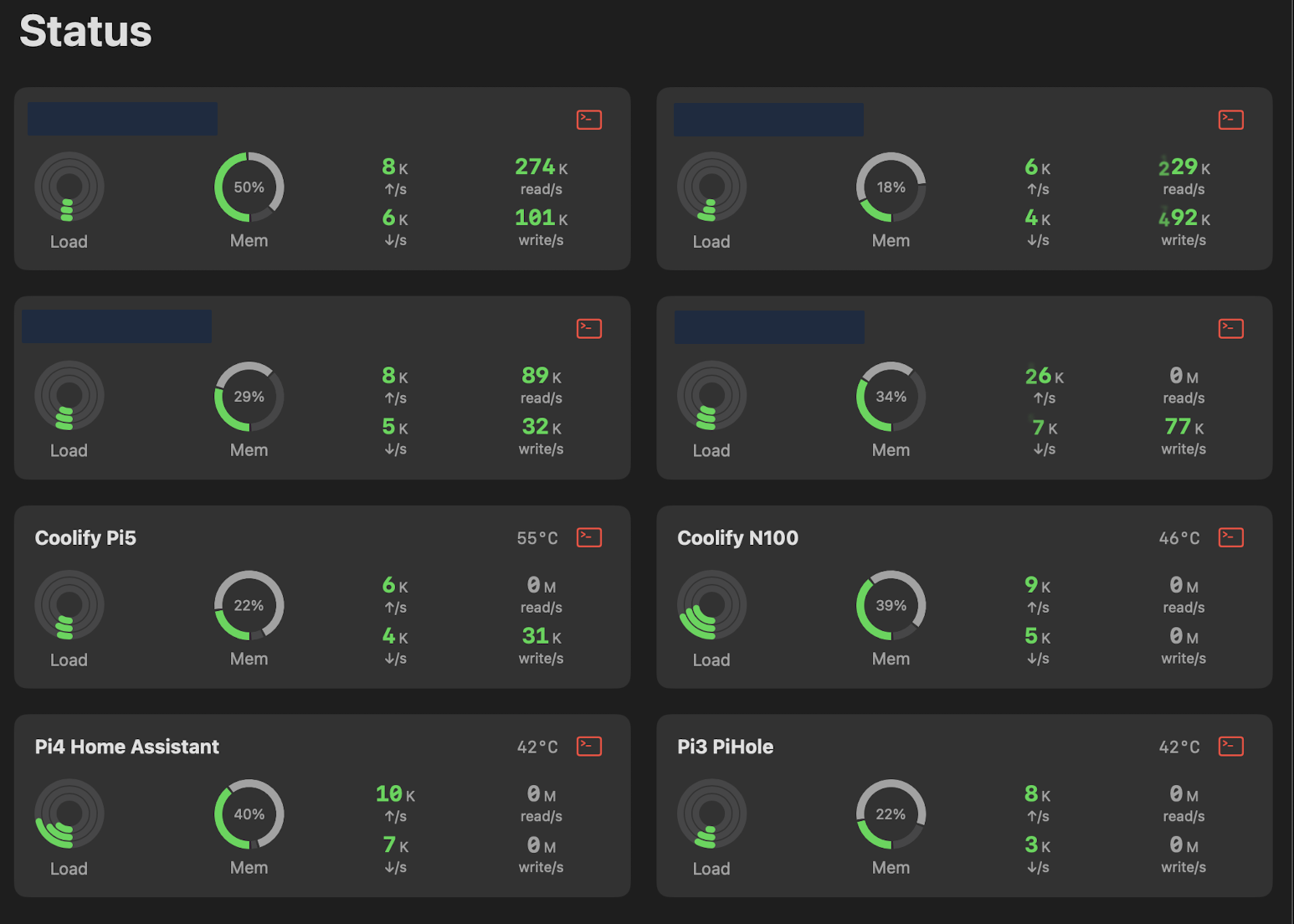This screenshot has height=924, width=1294.
Task: Select the Coolify N100 server title
Action: tap(737, 537)
